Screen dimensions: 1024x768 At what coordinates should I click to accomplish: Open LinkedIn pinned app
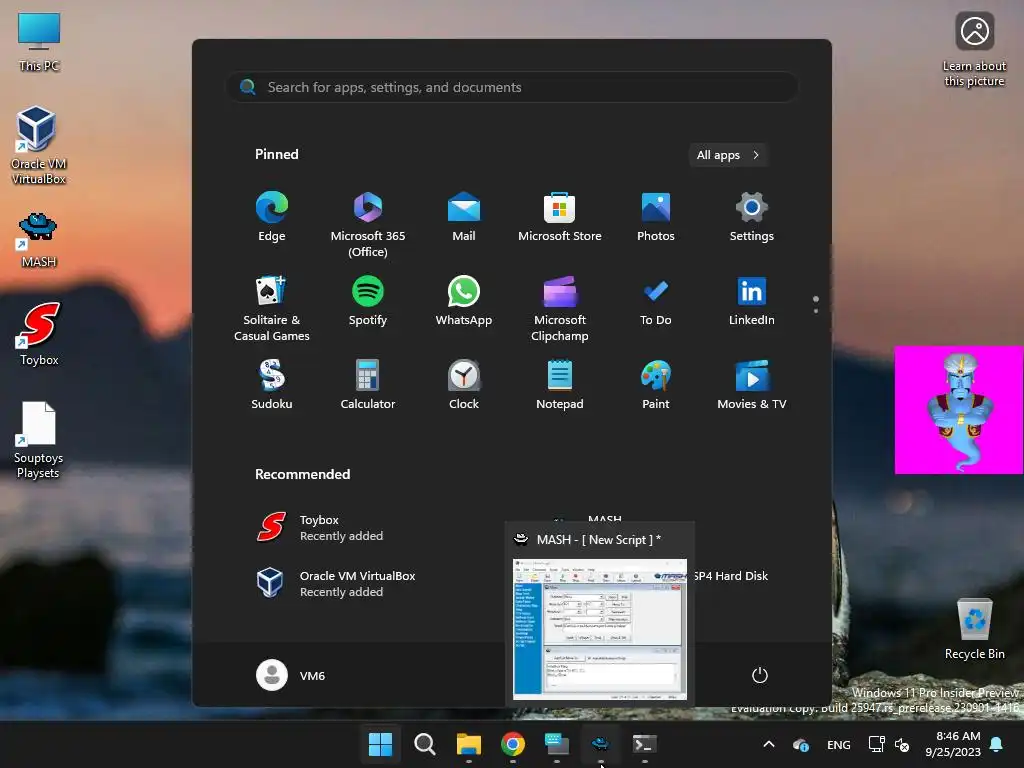click(752, 302)
